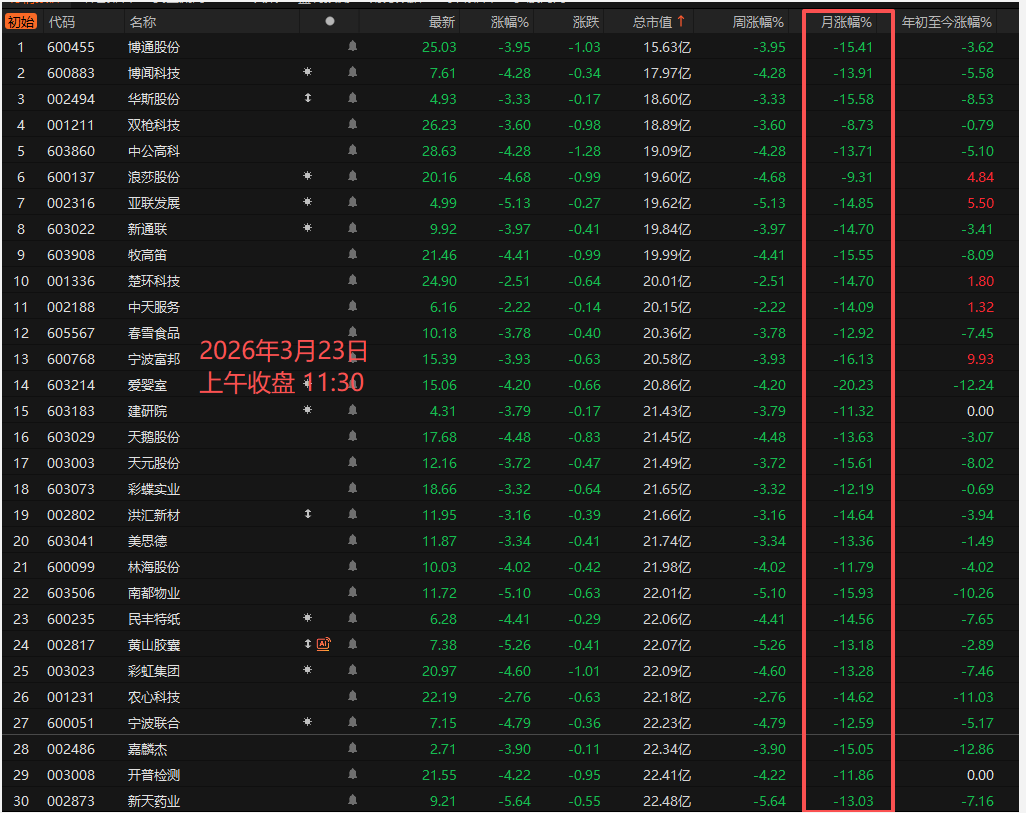Click the up-down arrow icon for 黄山胶囊
This screenshot has width=1026, height=813.
(308, 644)
